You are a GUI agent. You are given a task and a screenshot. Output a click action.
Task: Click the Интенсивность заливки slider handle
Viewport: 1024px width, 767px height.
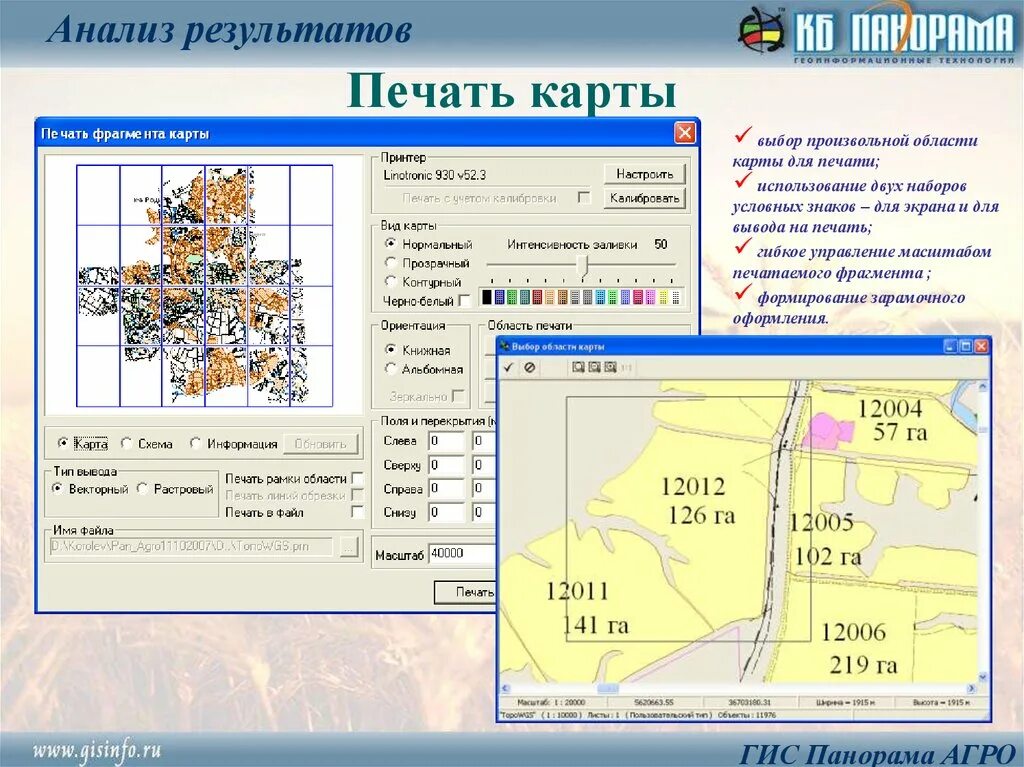click(584, 265)
